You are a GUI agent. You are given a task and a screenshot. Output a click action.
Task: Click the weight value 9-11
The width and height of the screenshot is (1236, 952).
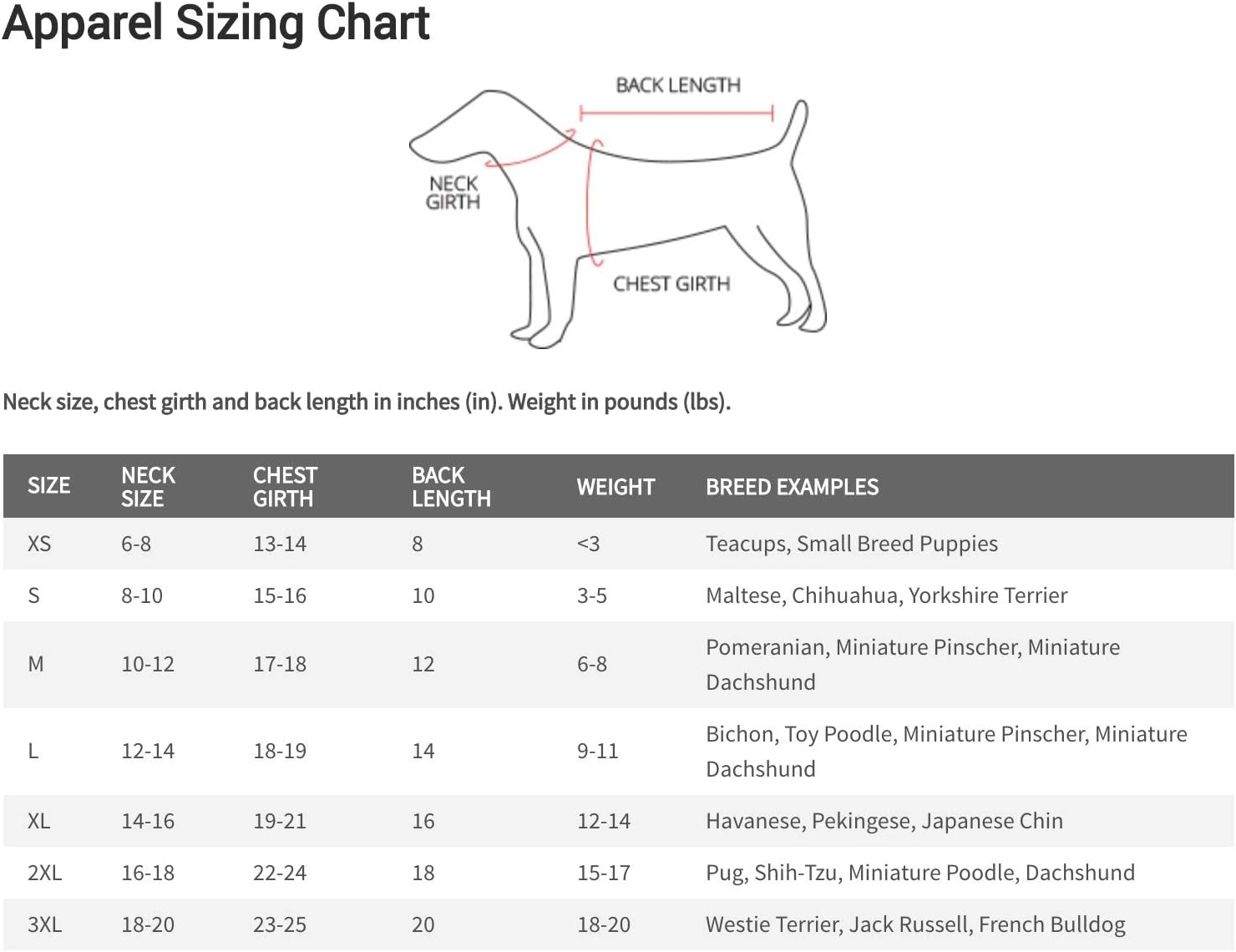click(x=598, y=751)
